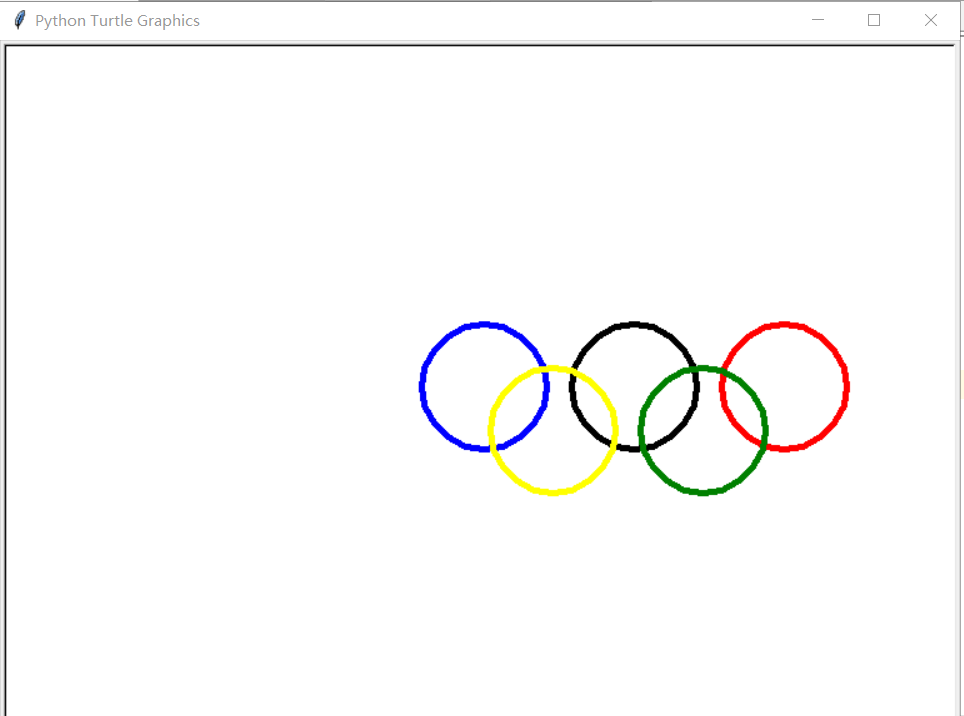Close the Python Turtle Graphics window
The width and height of the screenshot is (964, 716).
[x=931, y=20]
